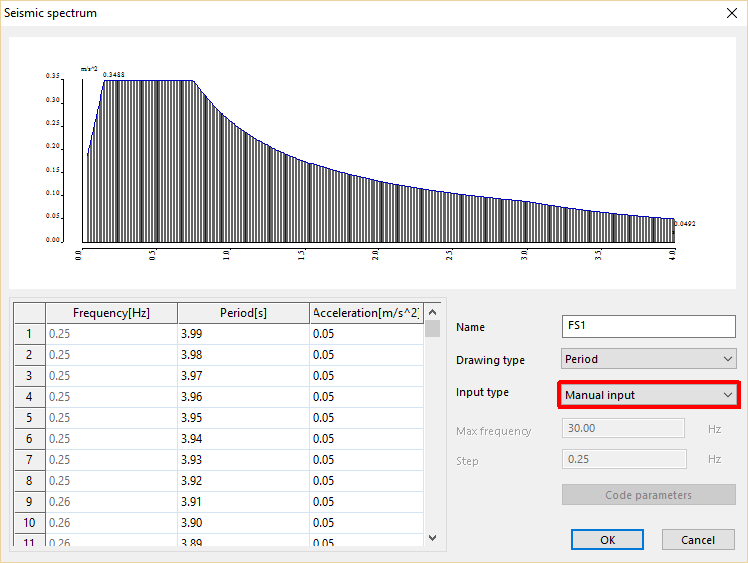Image resolution: width=748 pixels, height=563 pixels.
Task: Click the Acceleration column header
Action: (x=366, y=312)
